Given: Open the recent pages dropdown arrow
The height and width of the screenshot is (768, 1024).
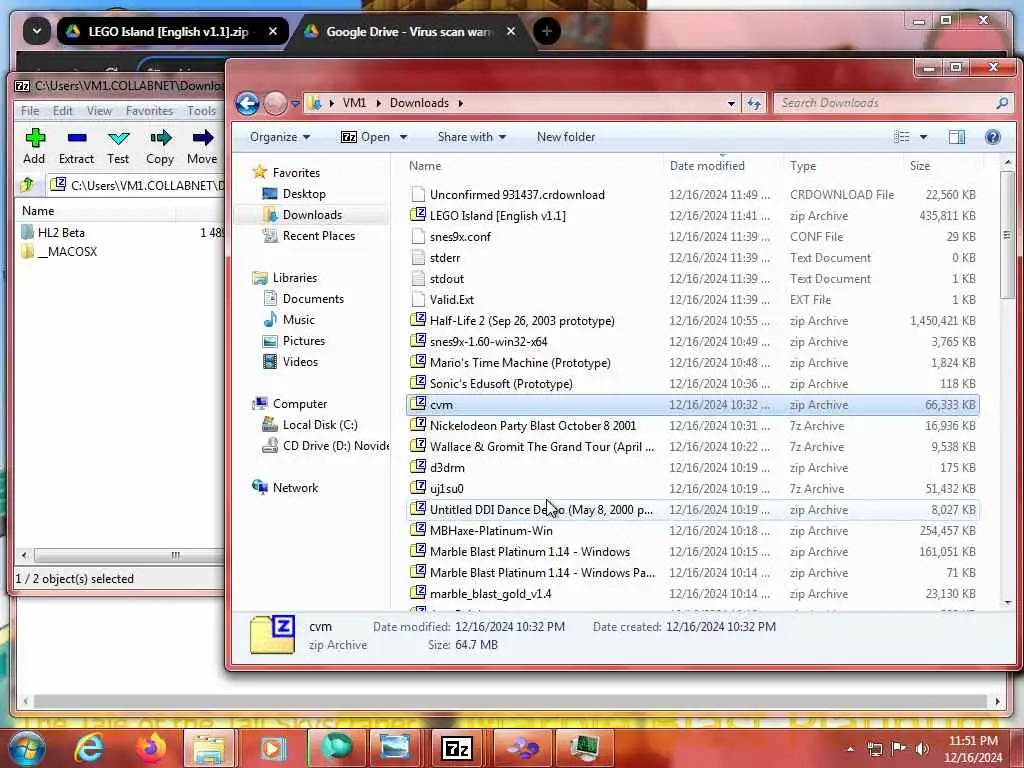Looking at the screenshot, I should point(295,103).
